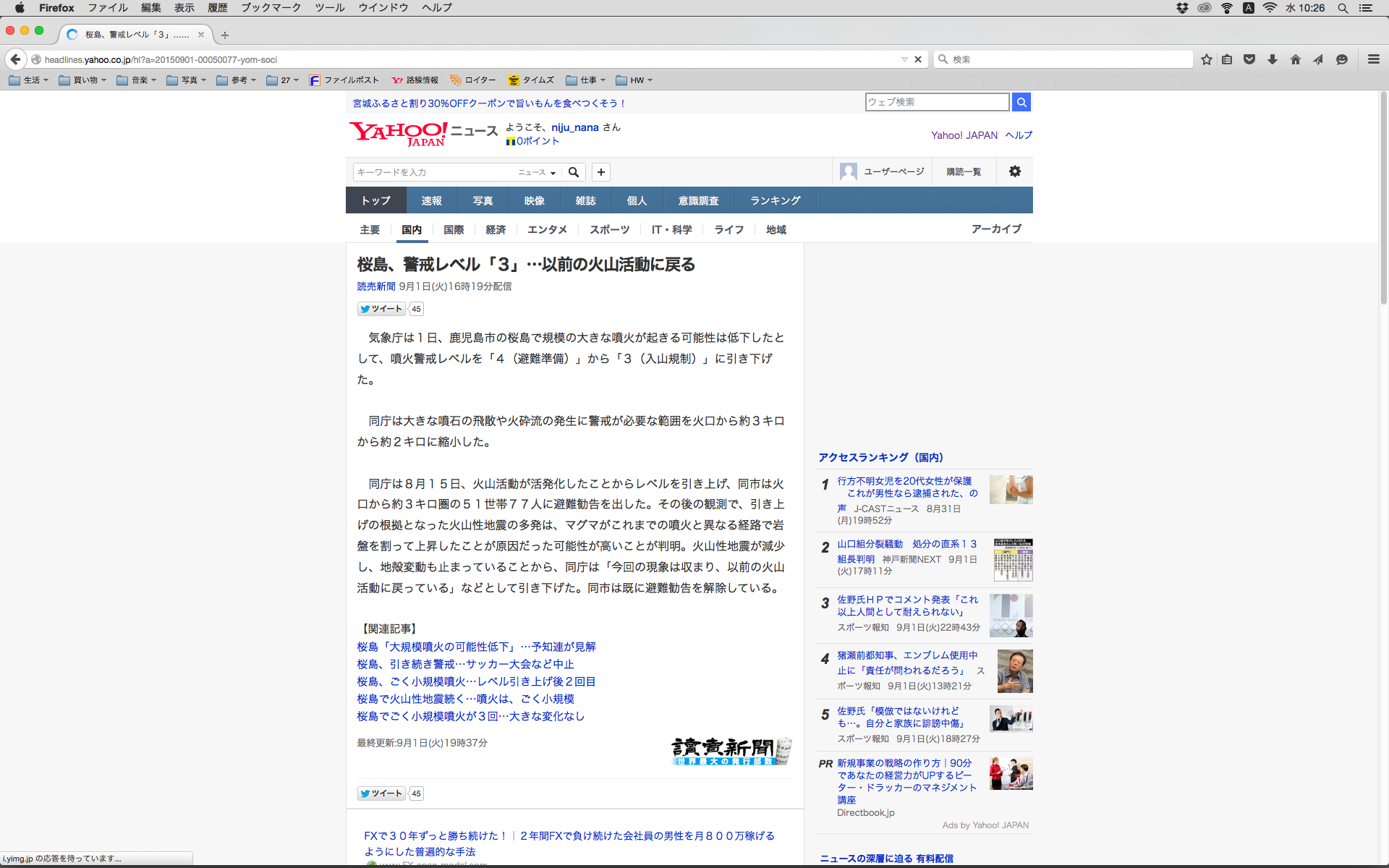The height and width of the screenshot is (868, 1389).
Task: Click the 桜島「大規模噴火の可能性低下」 related article link
Action: (476, 647)
